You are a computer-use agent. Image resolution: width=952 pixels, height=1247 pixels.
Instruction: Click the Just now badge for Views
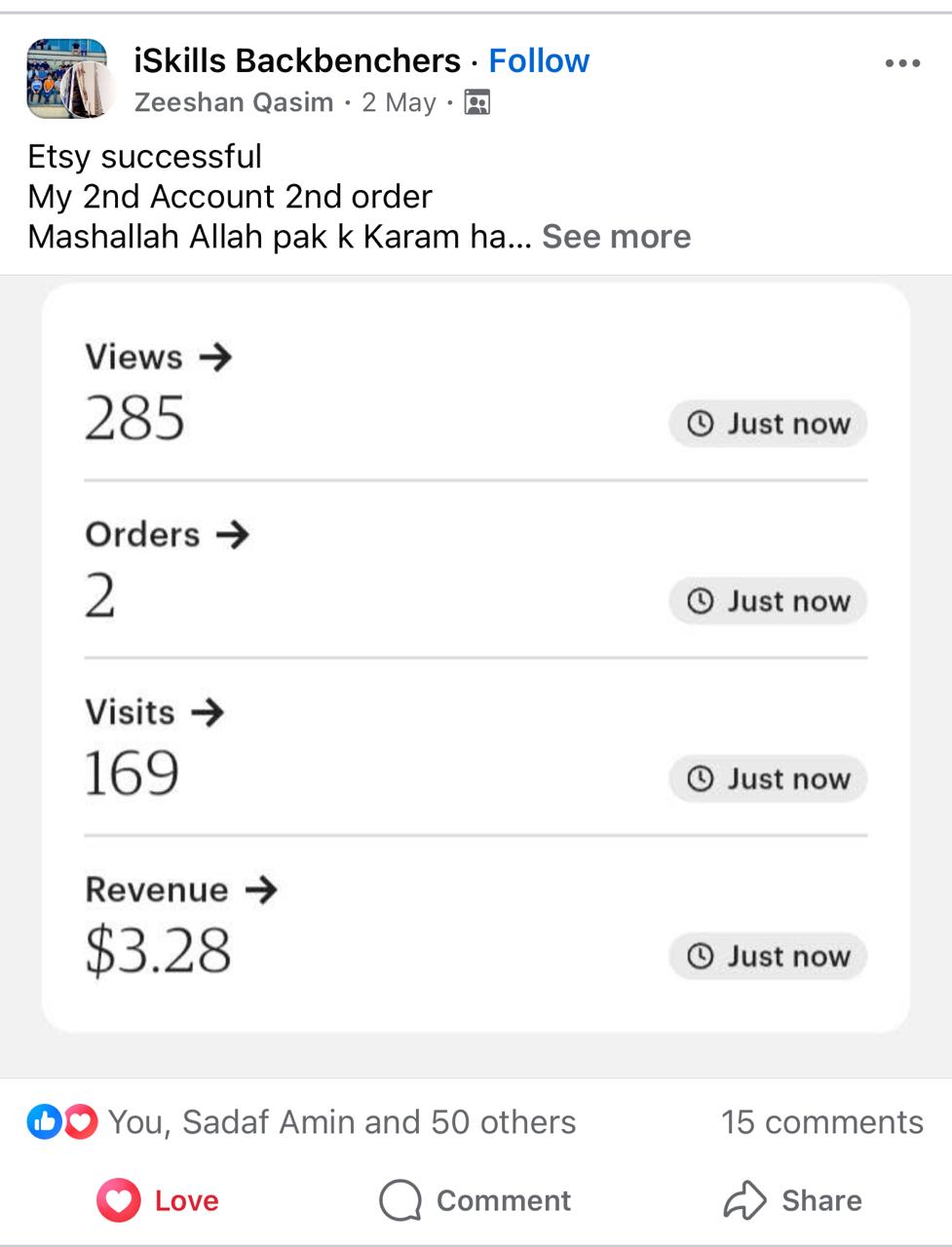pos(768,424)
